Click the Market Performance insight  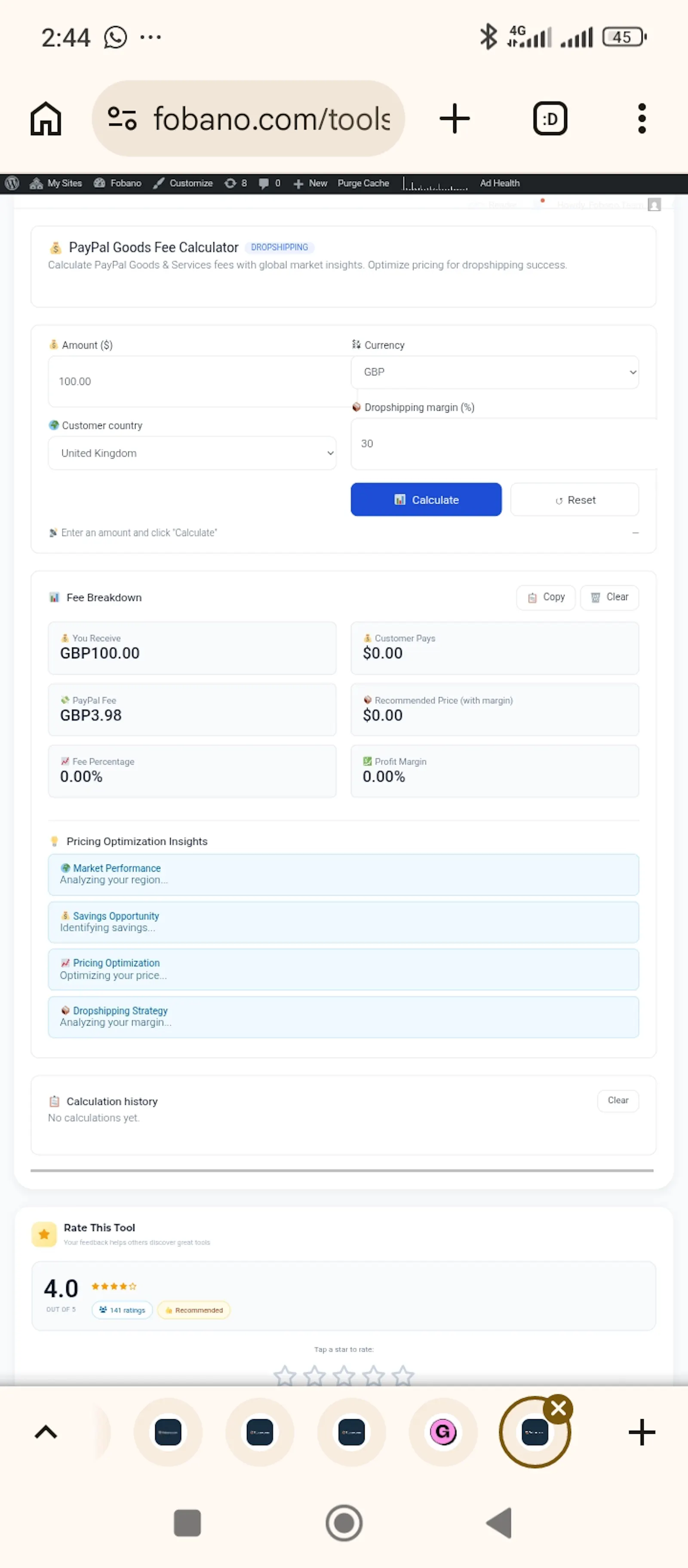[x=344, y=875]
